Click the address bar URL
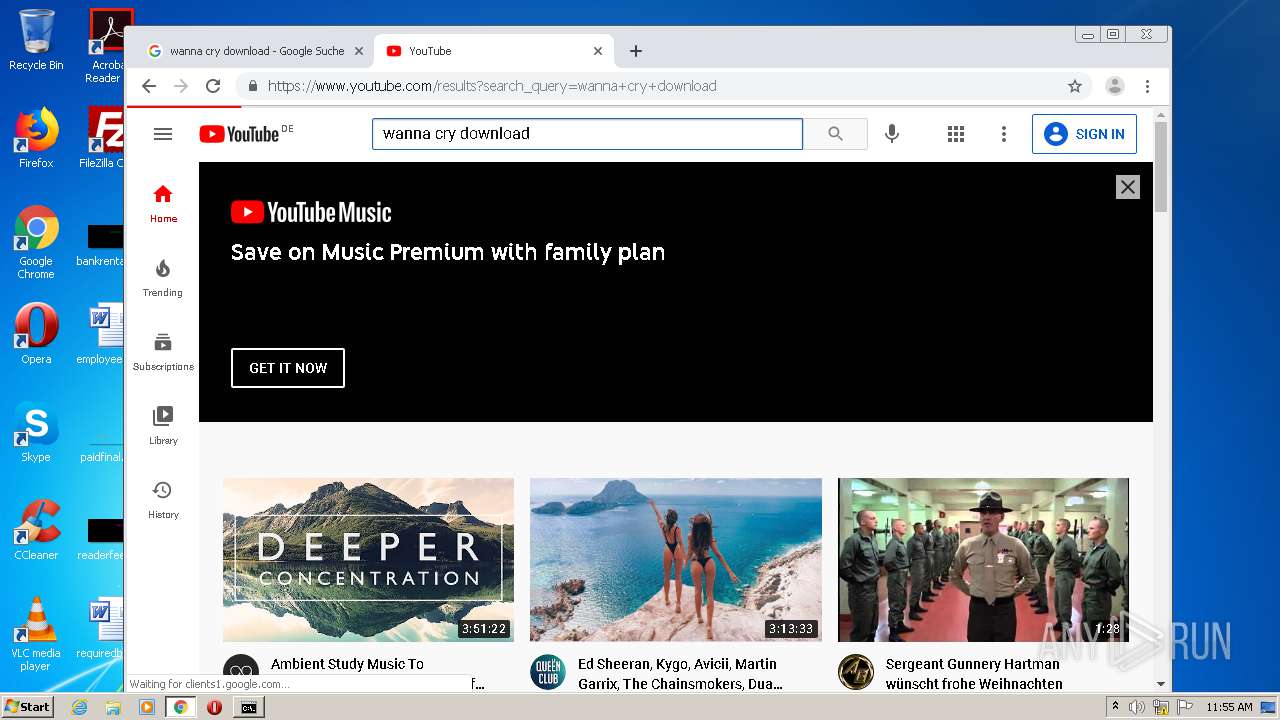 (x=492, y=86)
